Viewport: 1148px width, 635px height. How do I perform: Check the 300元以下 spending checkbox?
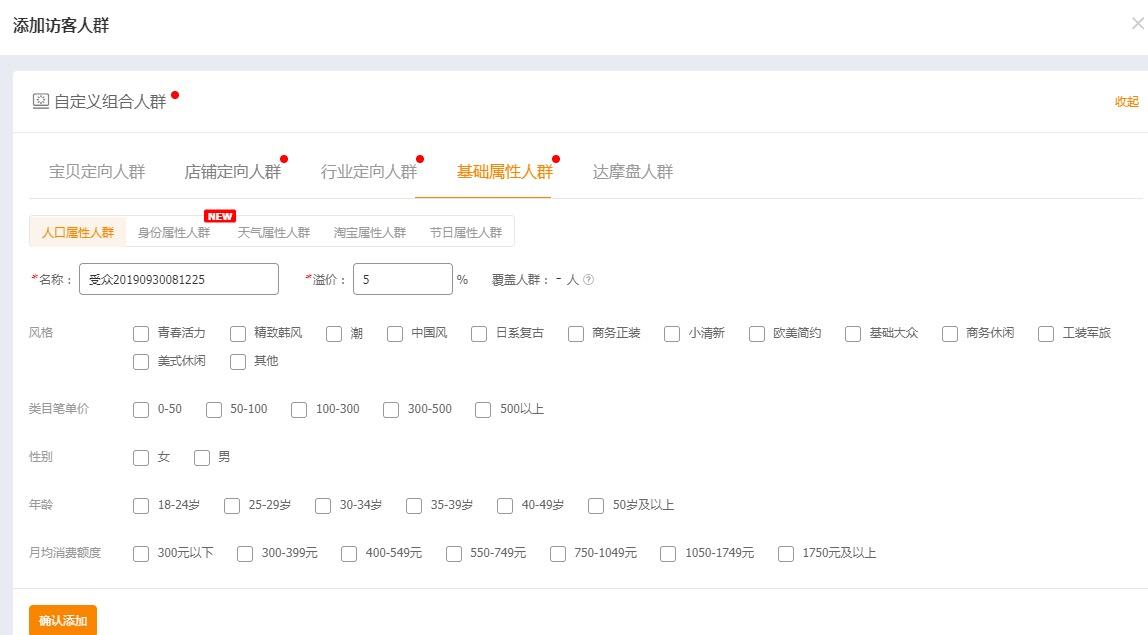tap(141, 554)
